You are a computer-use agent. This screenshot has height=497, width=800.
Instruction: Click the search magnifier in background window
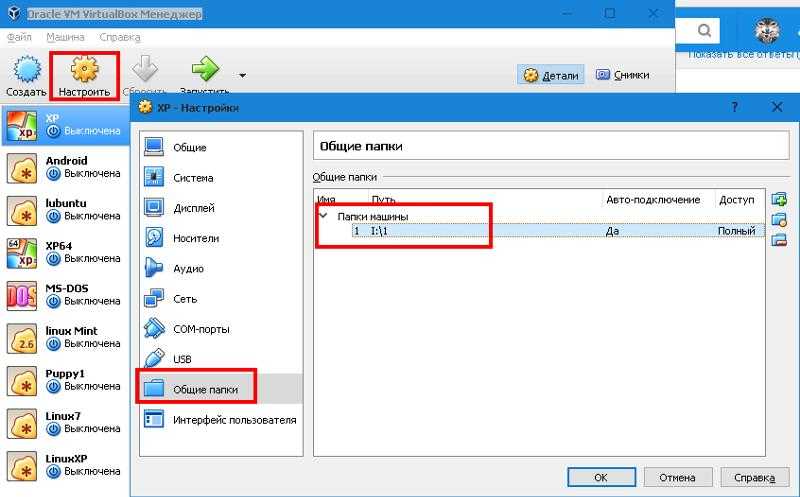(x=704, y=31)
